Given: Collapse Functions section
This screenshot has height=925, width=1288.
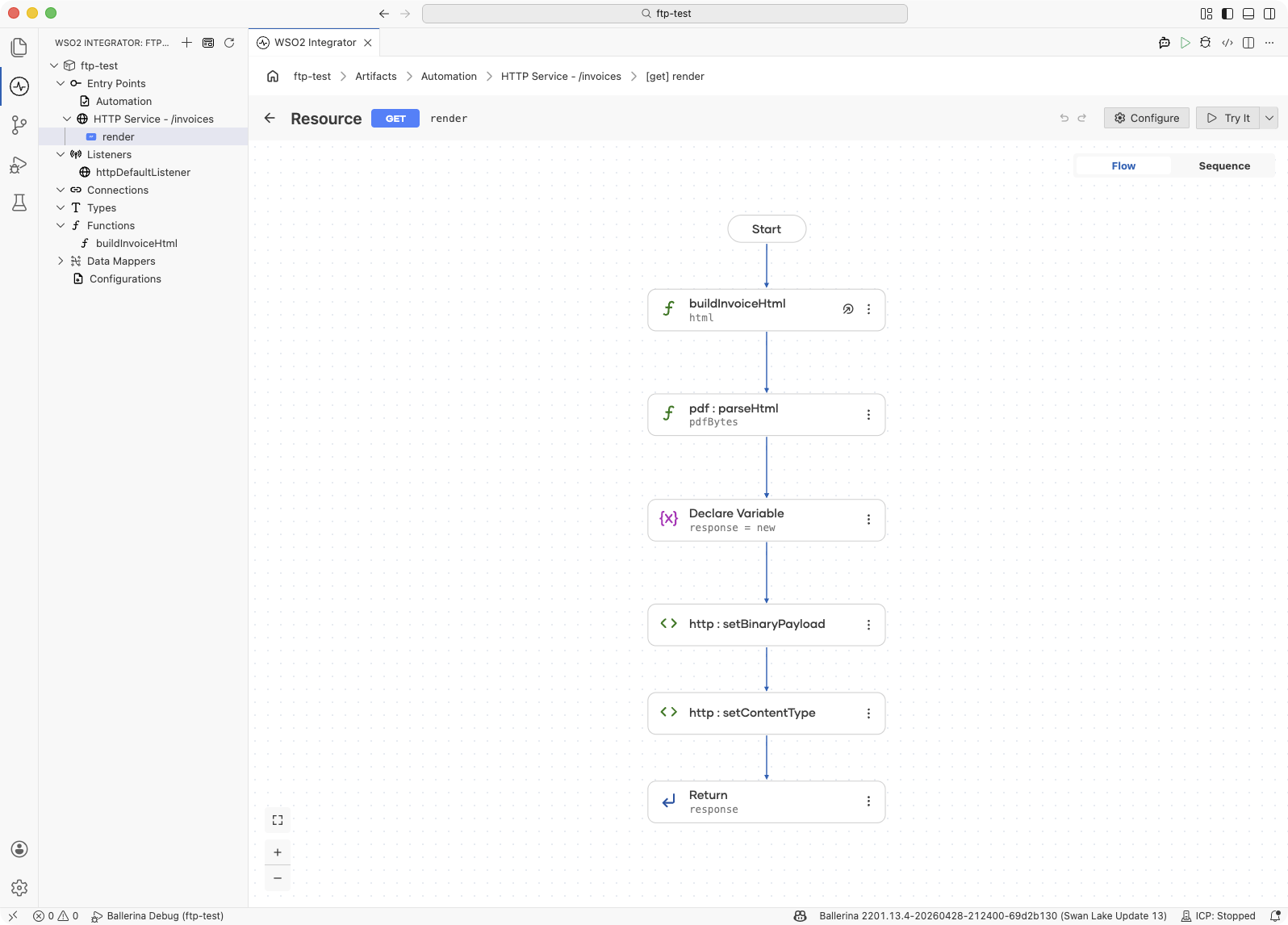Looking at the screenshot, I should (x=61, y=225).
